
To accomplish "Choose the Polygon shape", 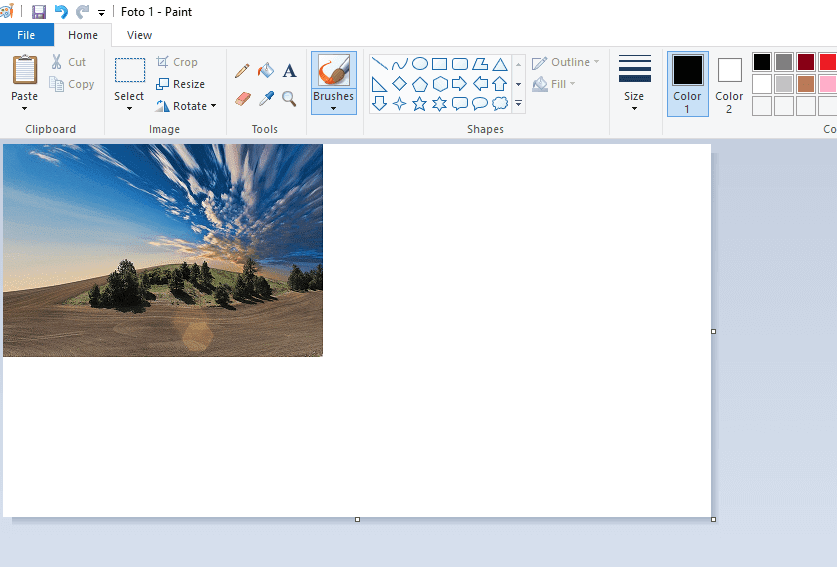I will point(480,64).
